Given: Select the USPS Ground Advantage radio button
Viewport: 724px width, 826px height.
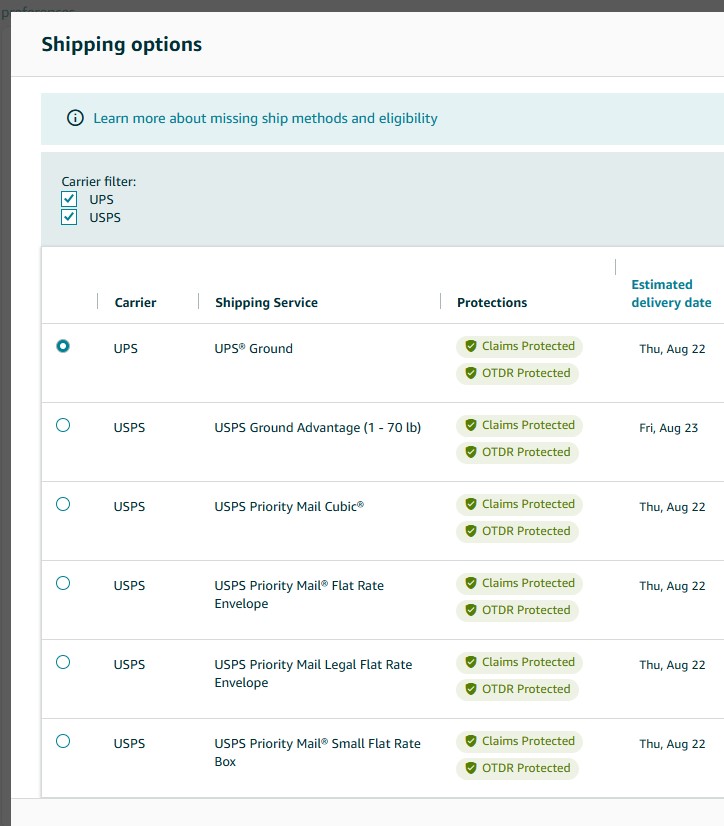Looking at the screenshot, I should coord(63,425).
